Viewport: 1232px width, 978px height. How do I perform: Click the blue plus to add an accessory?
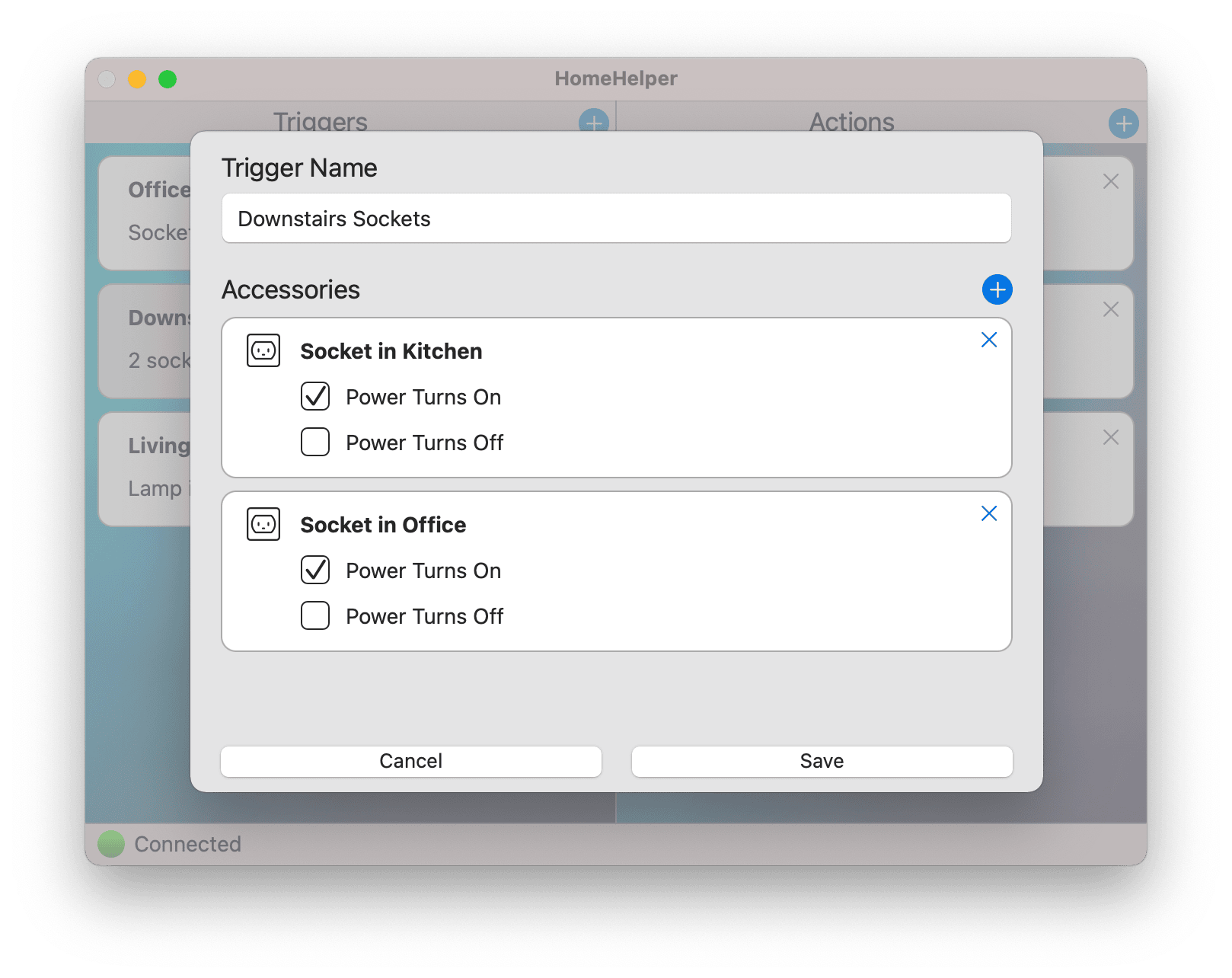click(997, 289)
